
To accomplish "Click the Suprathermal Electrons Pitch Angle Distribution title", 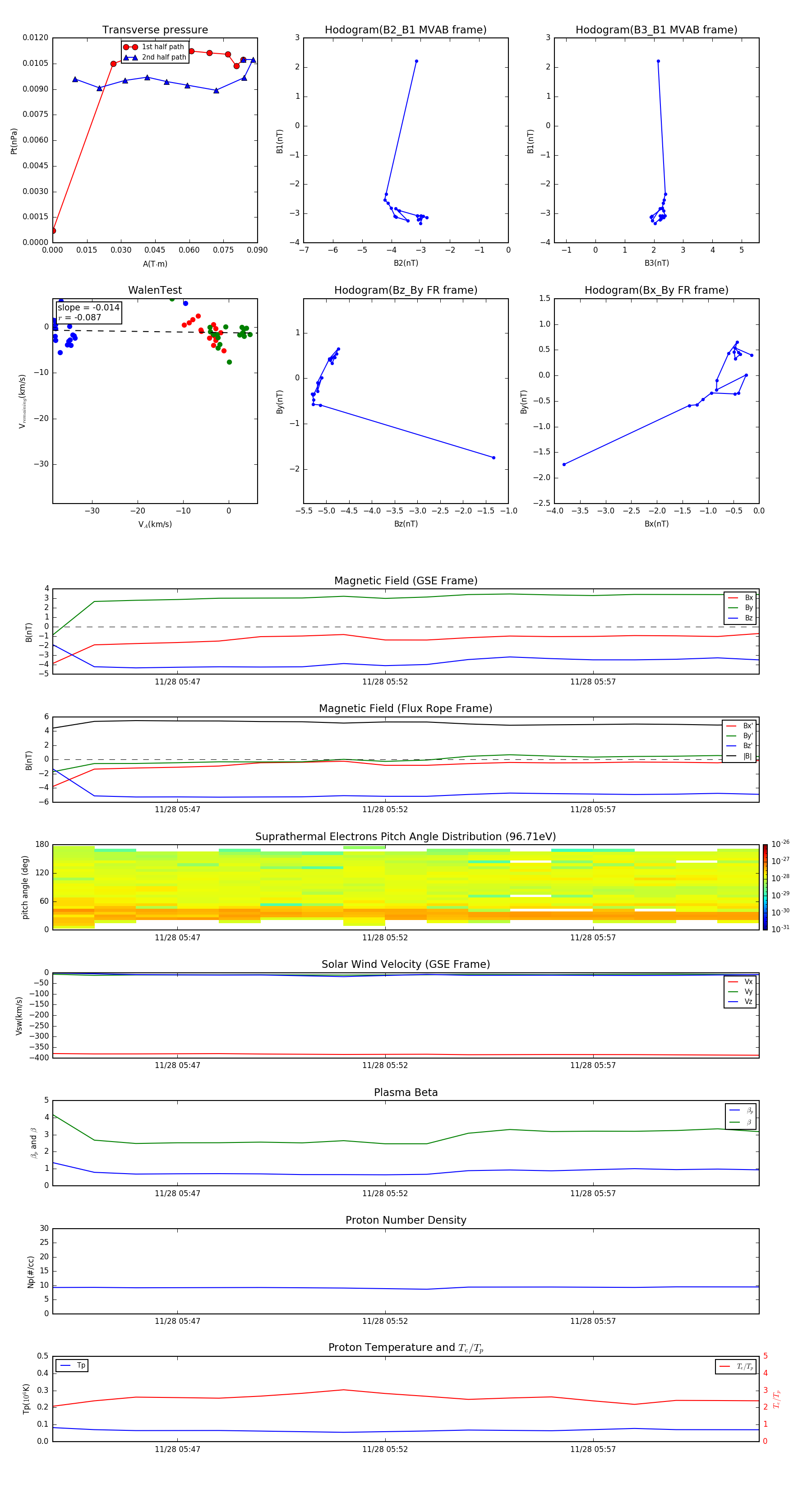I will [406, 837].
